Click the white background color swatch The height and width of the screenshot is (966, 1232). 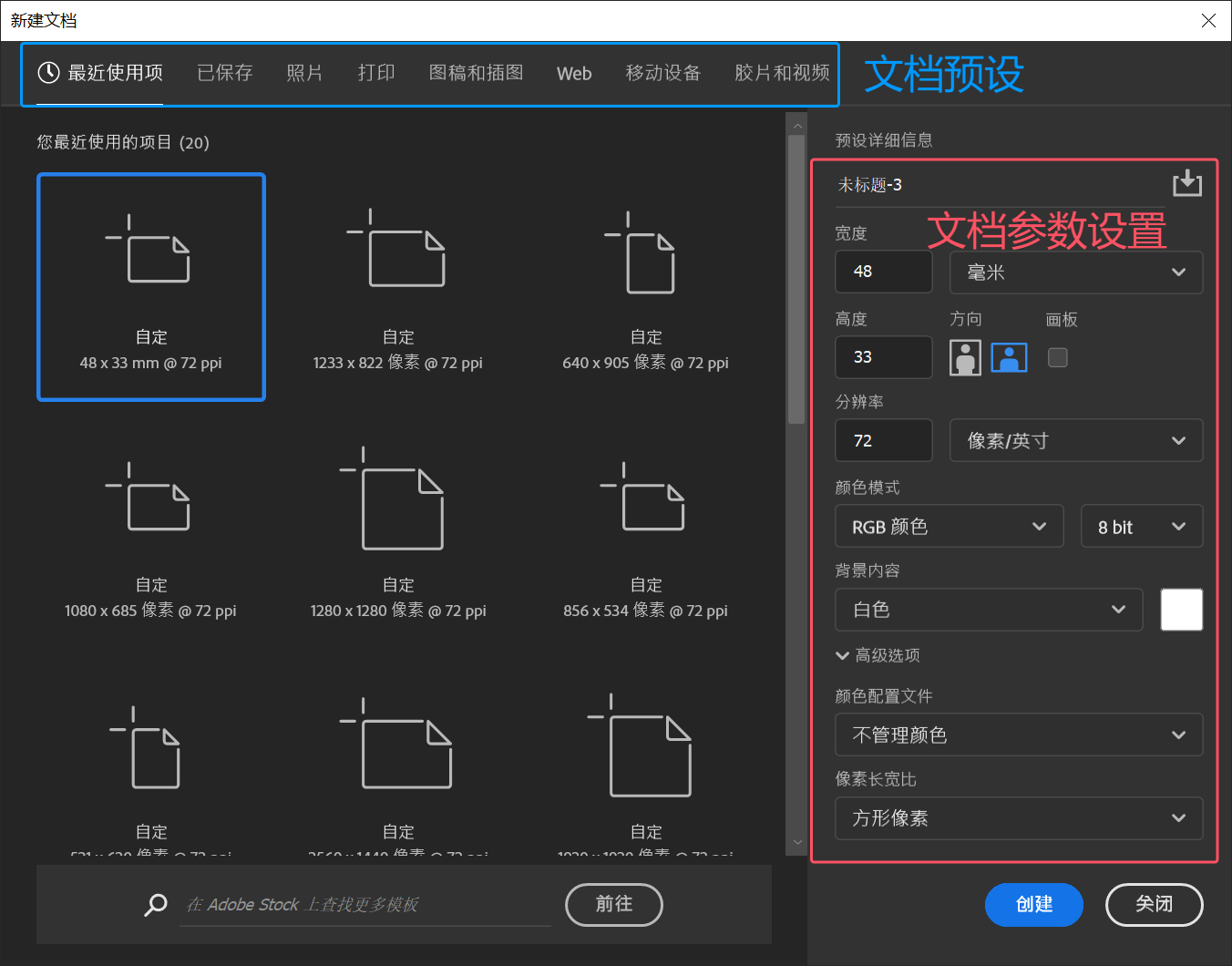click(1182, 610)
